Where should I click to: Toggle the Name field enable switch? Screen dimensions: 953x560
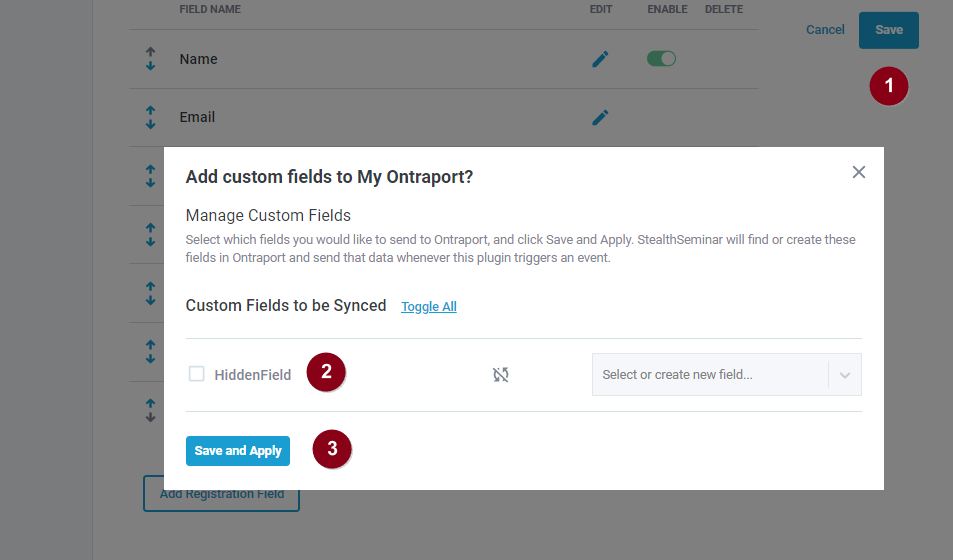coord(661,58)
